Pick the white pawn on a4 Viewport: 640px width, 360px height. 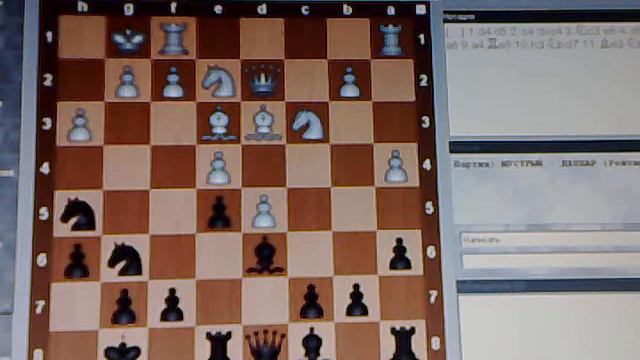click(x=395, y=166)
